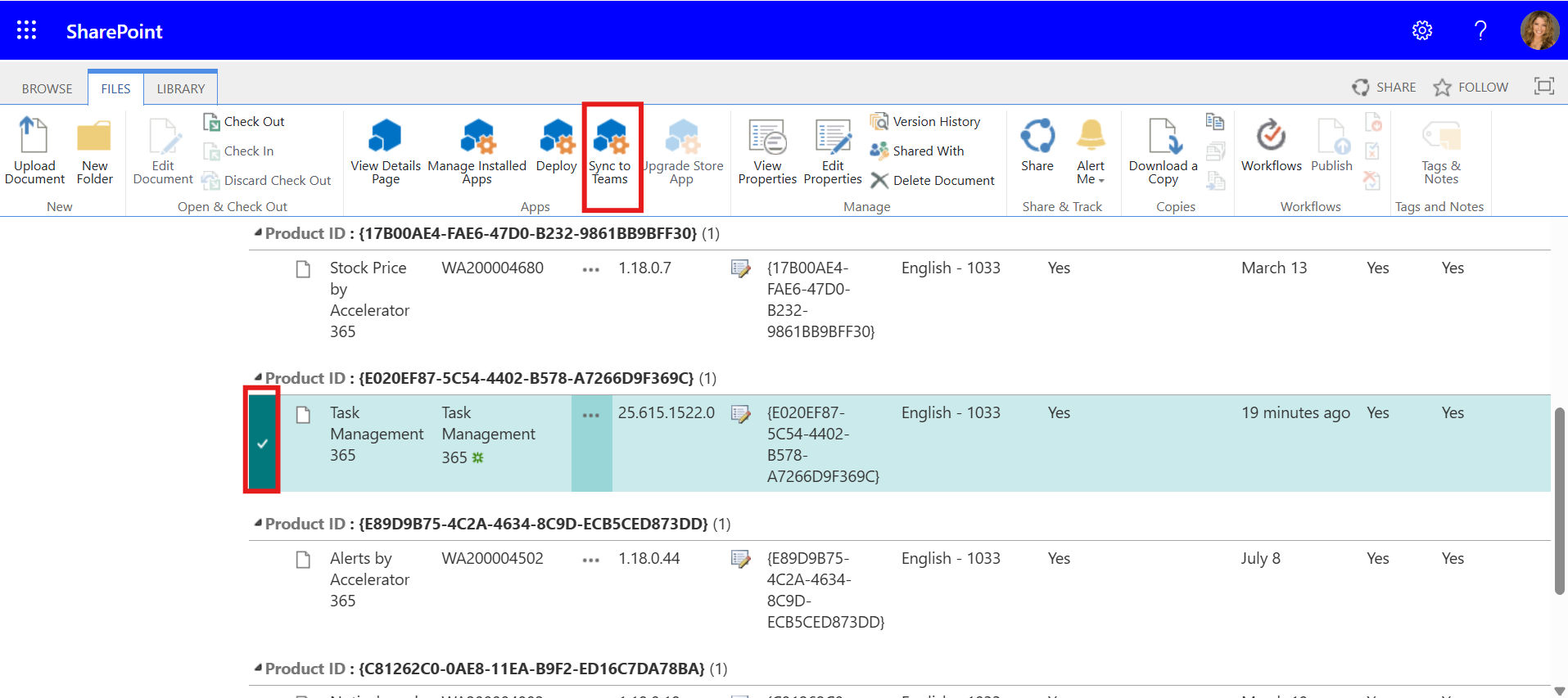
Task: Switch to the BROWSE tab
Action: 47,88
